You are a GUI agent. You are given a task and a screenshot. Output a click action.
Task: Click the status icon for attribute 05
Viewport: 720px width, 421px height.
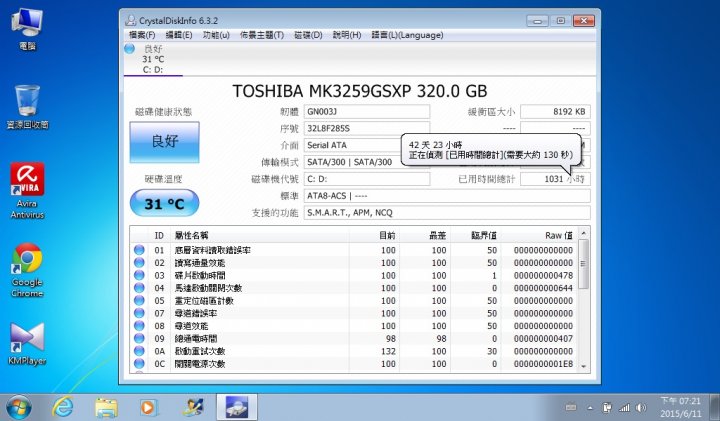point(139,300)
